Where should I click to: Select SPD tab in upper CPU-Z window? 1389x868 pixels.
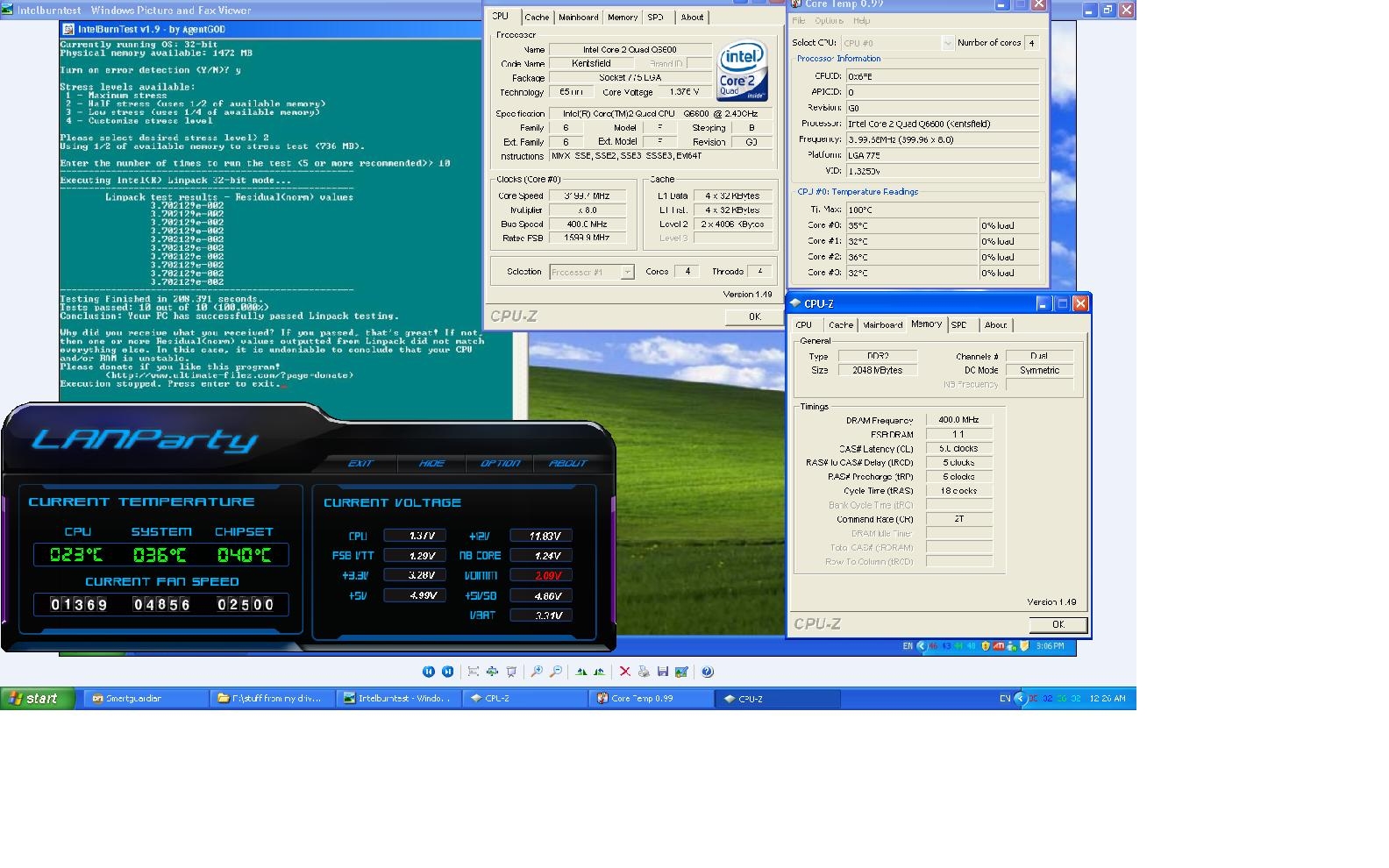pyautogui.click(x=656, y=18)
